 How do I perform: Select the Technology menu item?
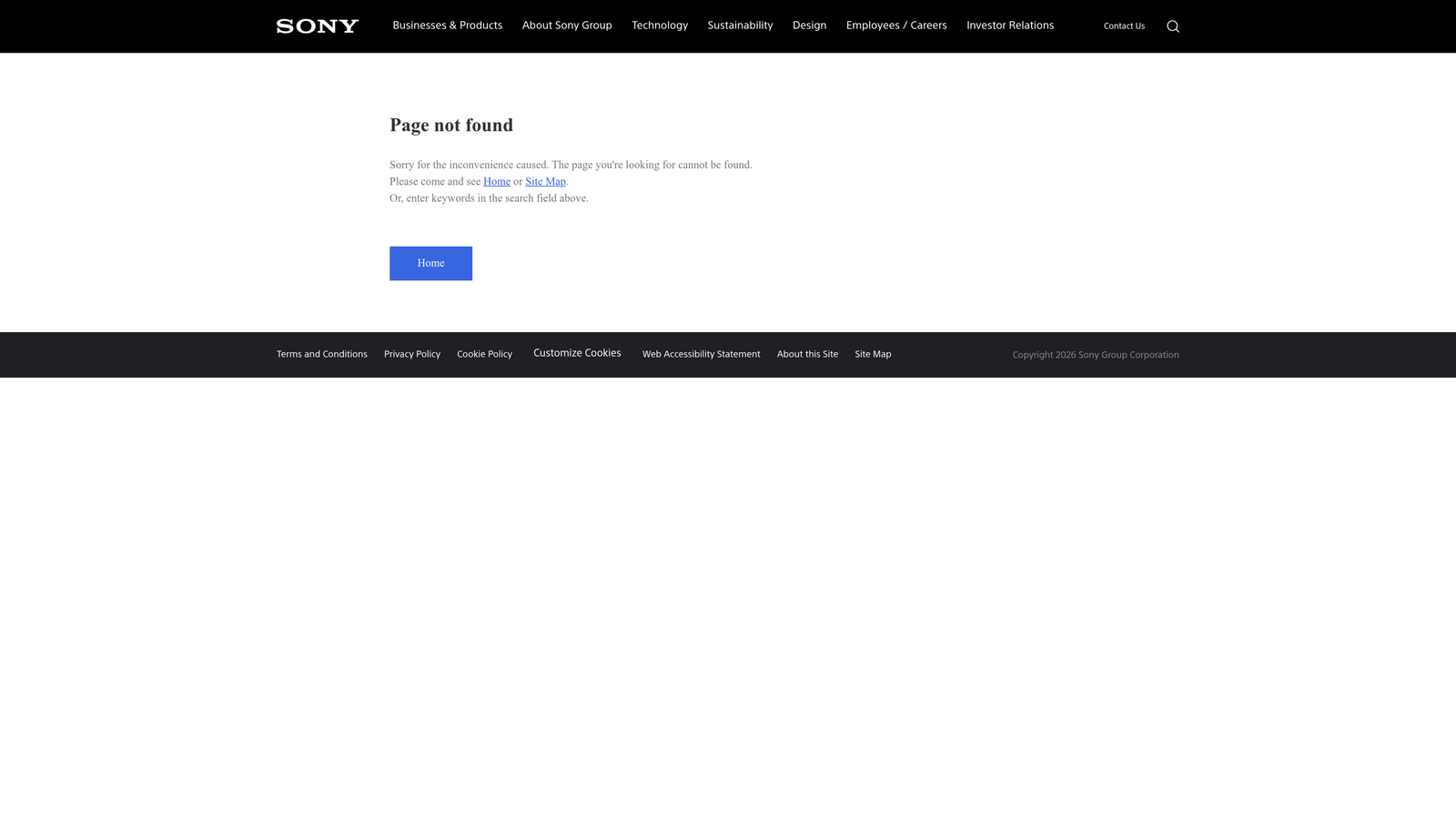660,25
